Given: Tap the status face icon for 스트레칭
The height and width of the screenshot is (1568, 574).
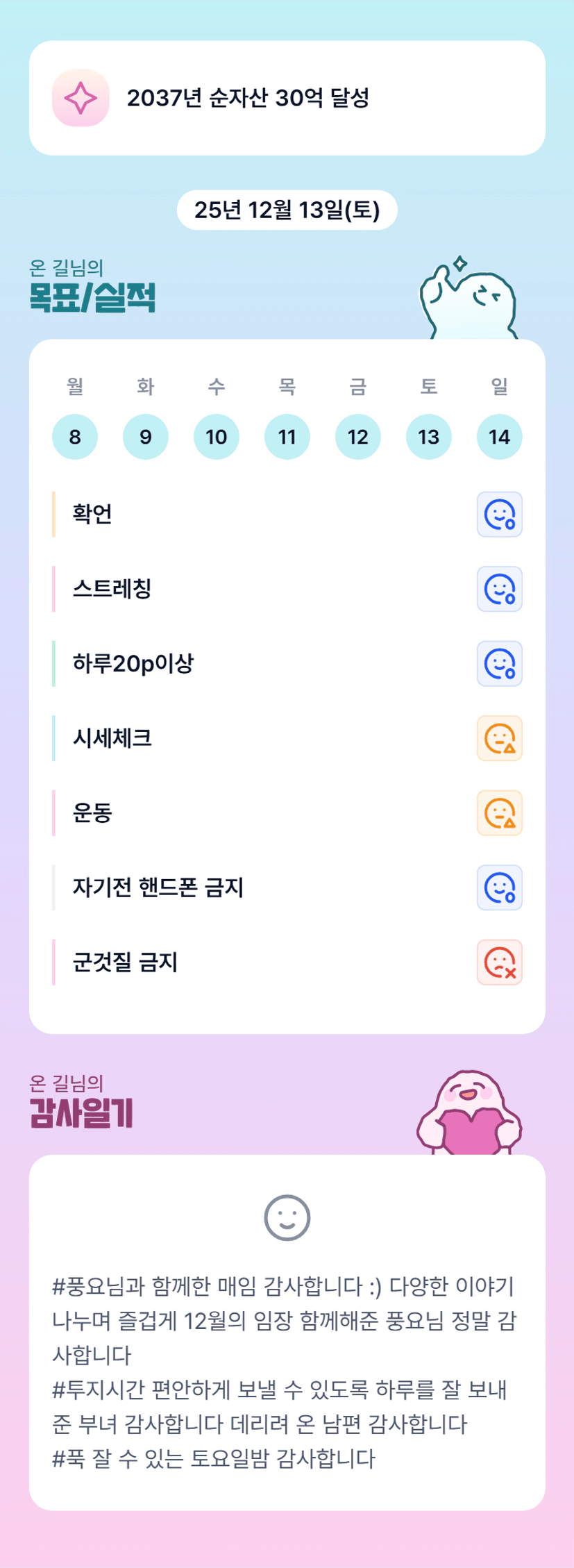Looking at the screenshot, I should coord(499,589).
